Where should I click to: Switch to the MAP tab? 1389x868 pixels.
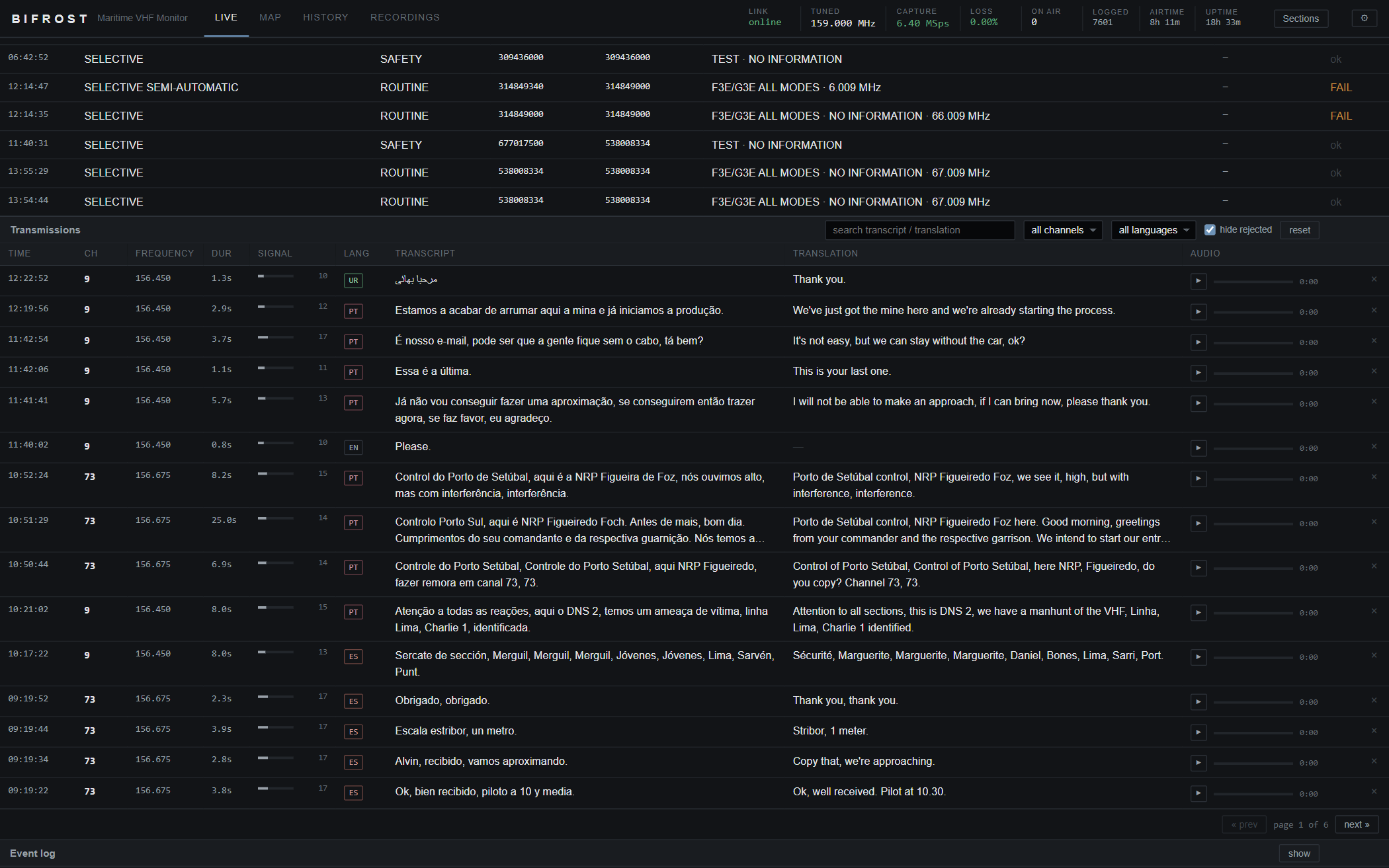point(270,18)
